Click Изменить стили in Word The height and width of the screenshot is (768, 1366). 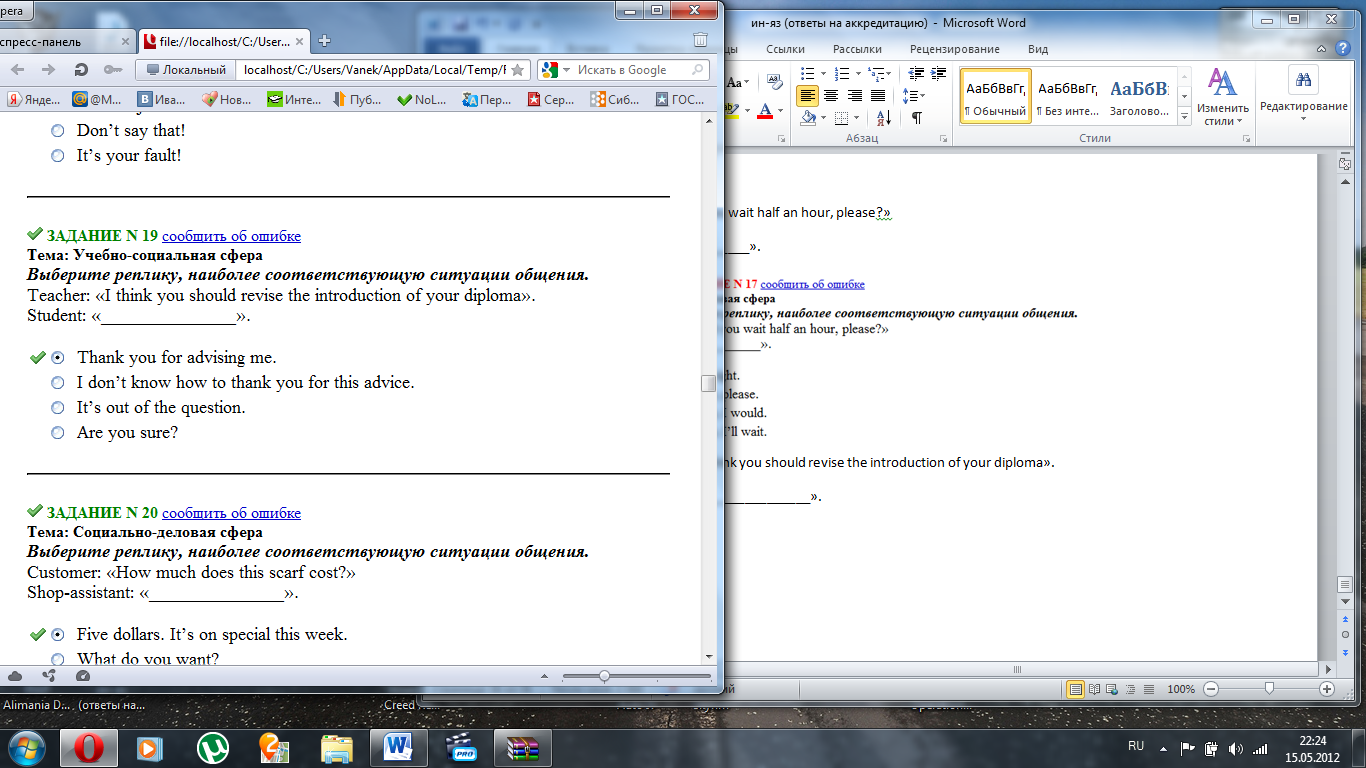pyautogui.click(x=1222, y=95)
